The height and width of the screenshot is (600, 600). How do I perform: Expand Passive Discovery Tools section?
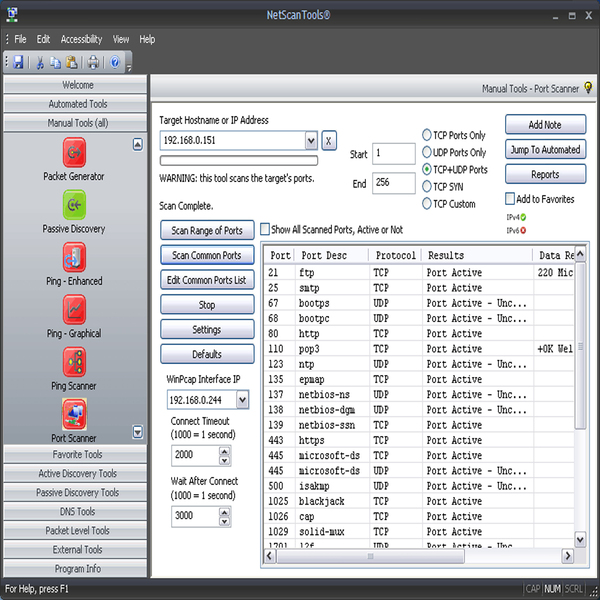pyautogui.click(x=75, y=492)
